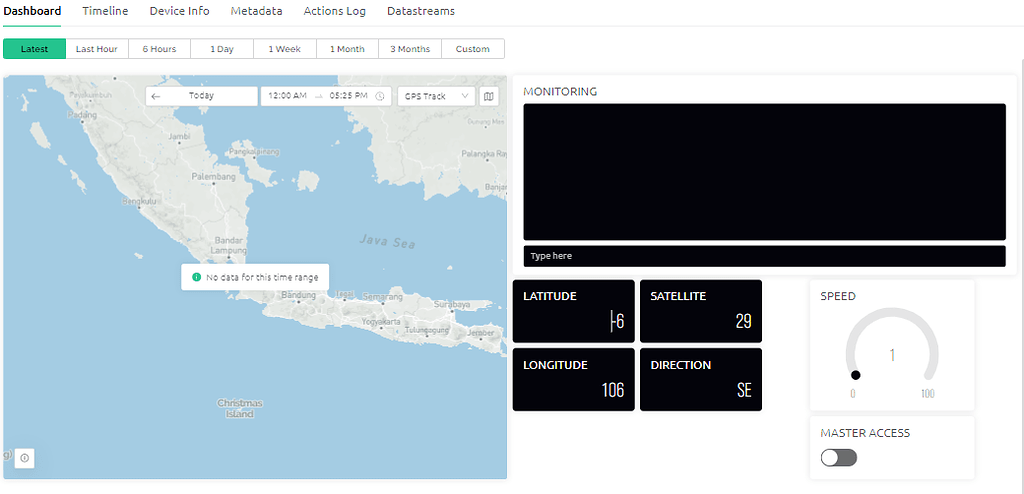
Task: Click the Type here terminal input
Action: point(764,256)
